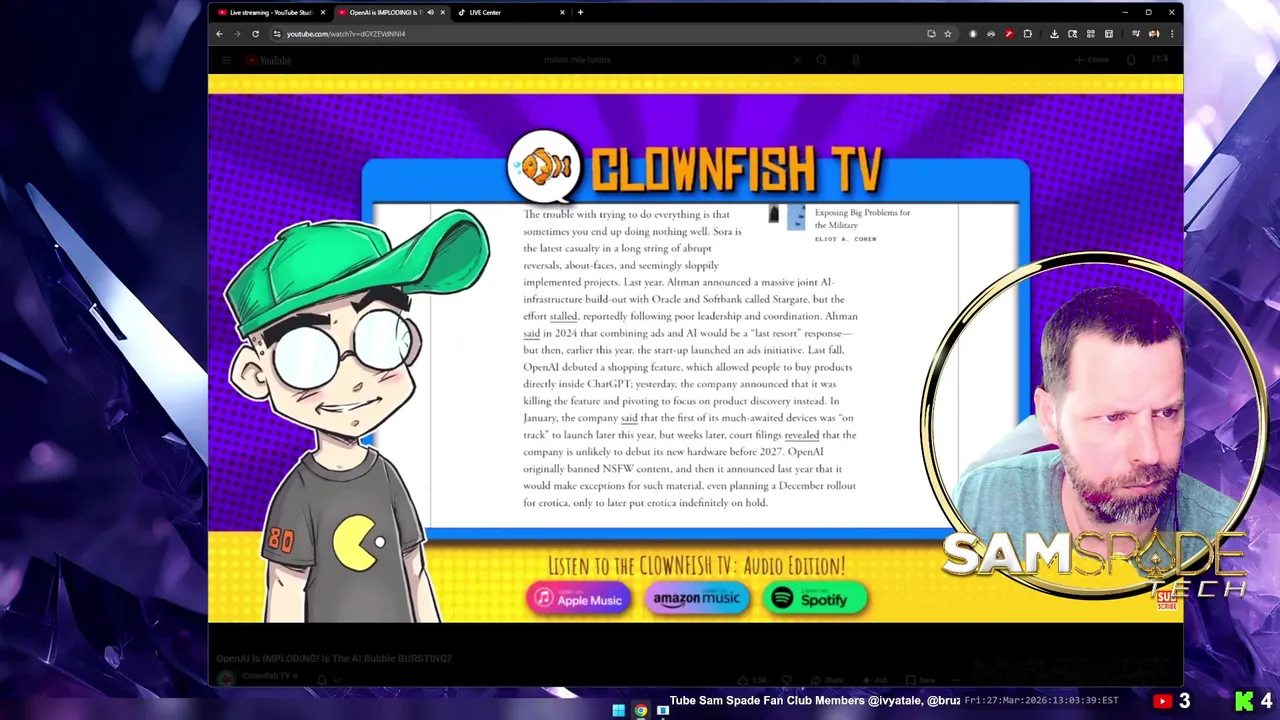This screenshot has height=720, width=1280.
Task: Mute the audio on OpenAI is IMPLODING tab
Action: [x=430, y=12]
